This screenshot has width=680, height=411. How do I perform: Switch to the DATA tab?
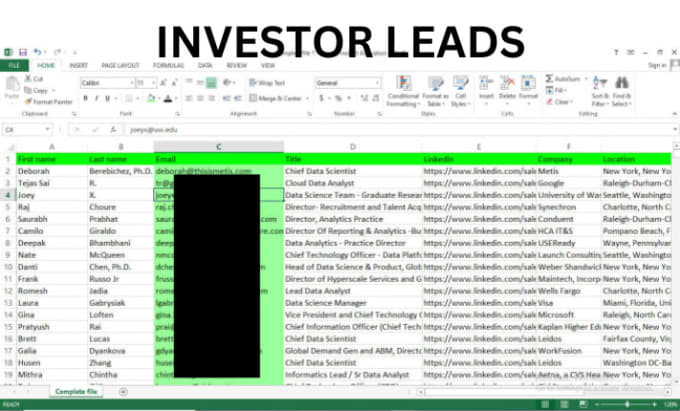point(205,65)
